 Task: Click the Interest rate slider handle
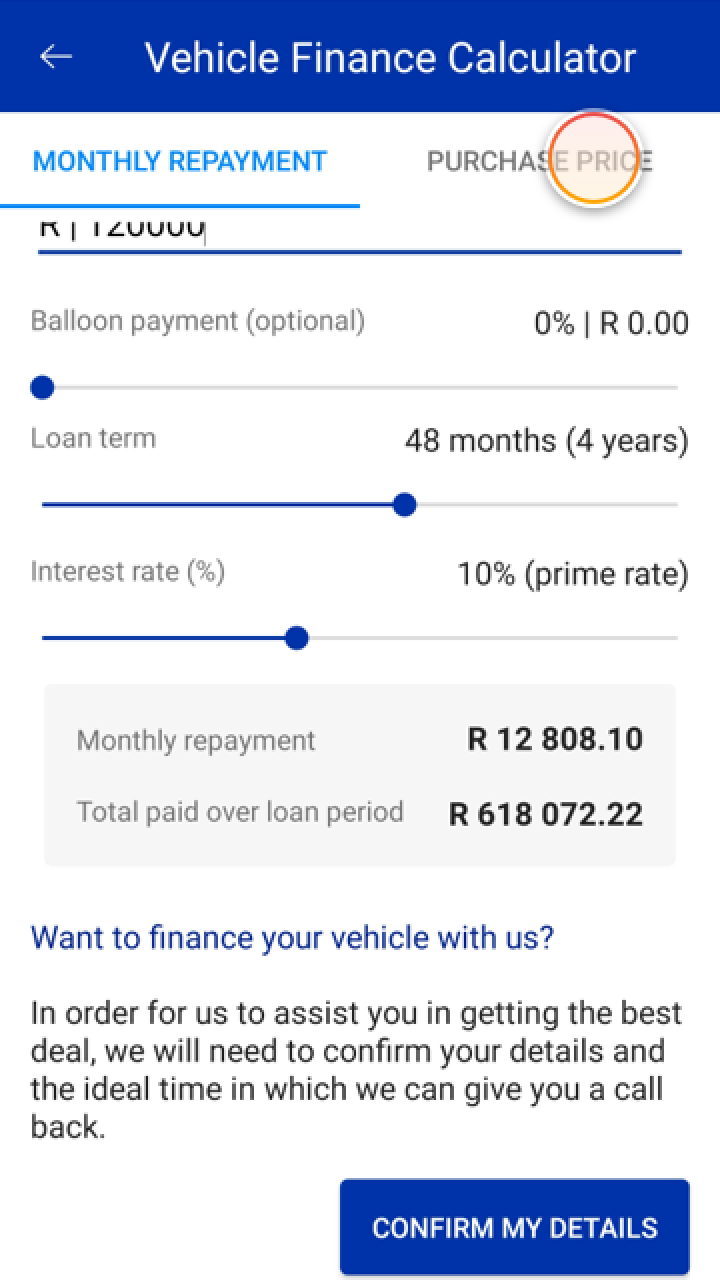296,638
